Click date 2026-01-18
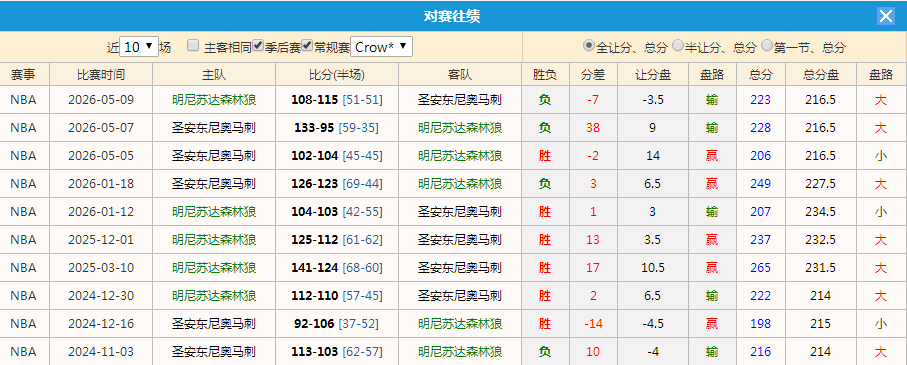Screen dimensions: 907x365 [101, 184]
